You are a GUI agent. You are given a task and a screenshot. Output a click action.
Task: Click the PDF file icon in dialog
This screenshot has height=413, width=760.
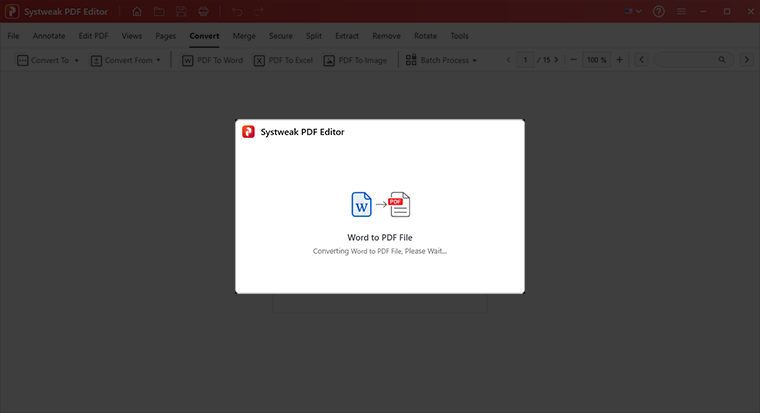click(399, 204)
